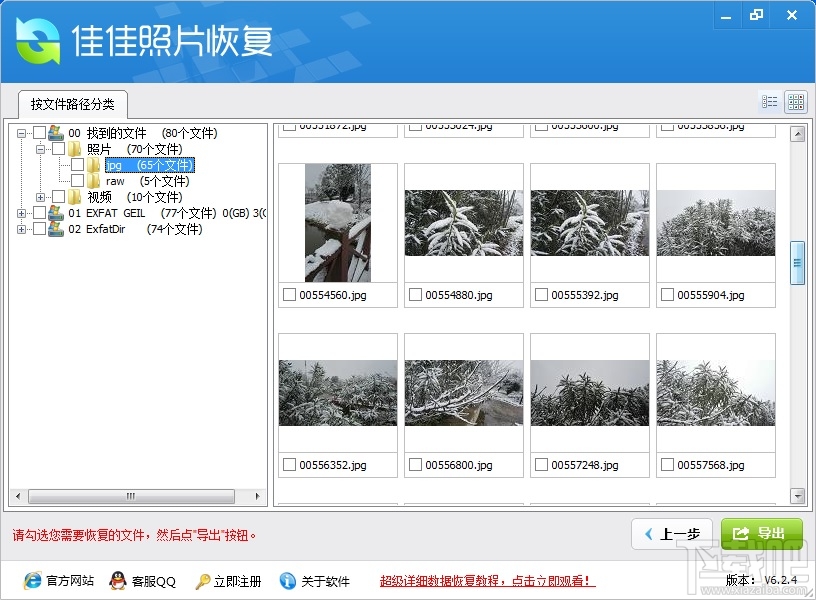Screen dimensions: 816x600
Task: Minimize the 佳佳照片恢复 window
Action: click(726, 16)
